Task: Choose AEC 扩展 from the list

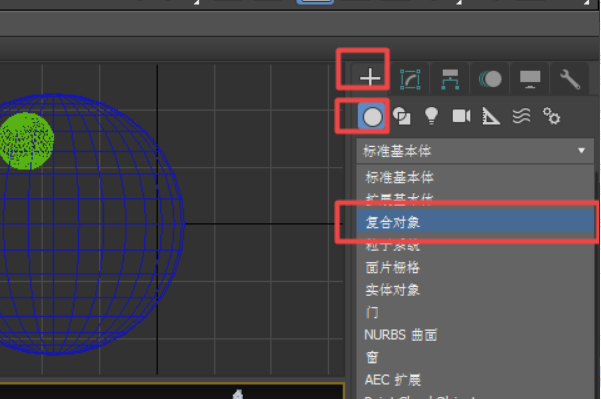Action: click(x=475, y=380)
